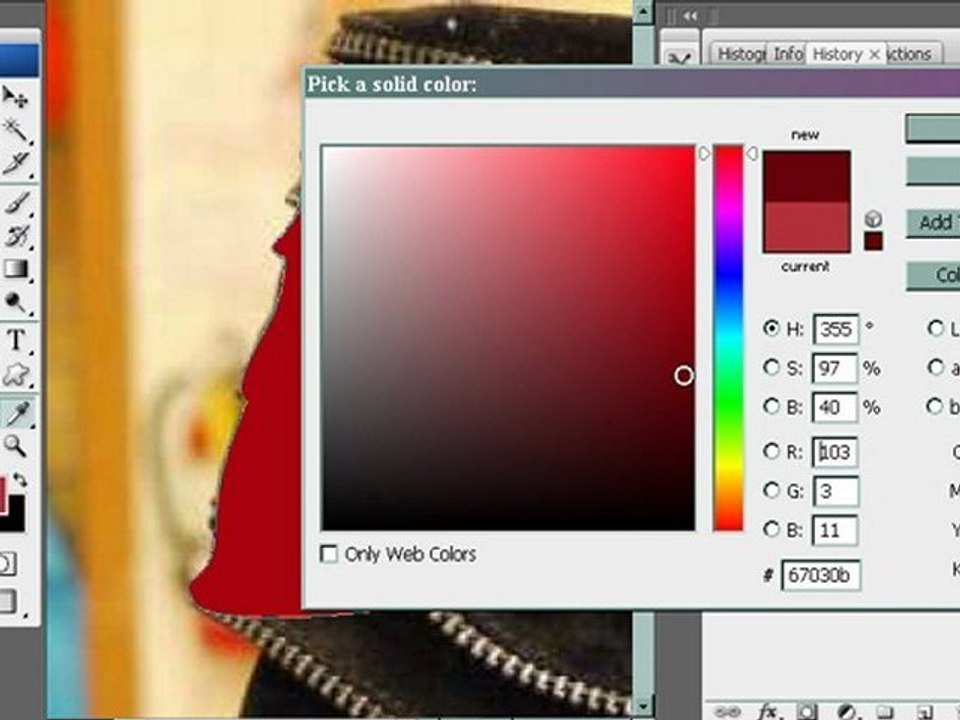Click the hex color field 67030b
This screenshot has width=960, height=720.
point(821,576)
